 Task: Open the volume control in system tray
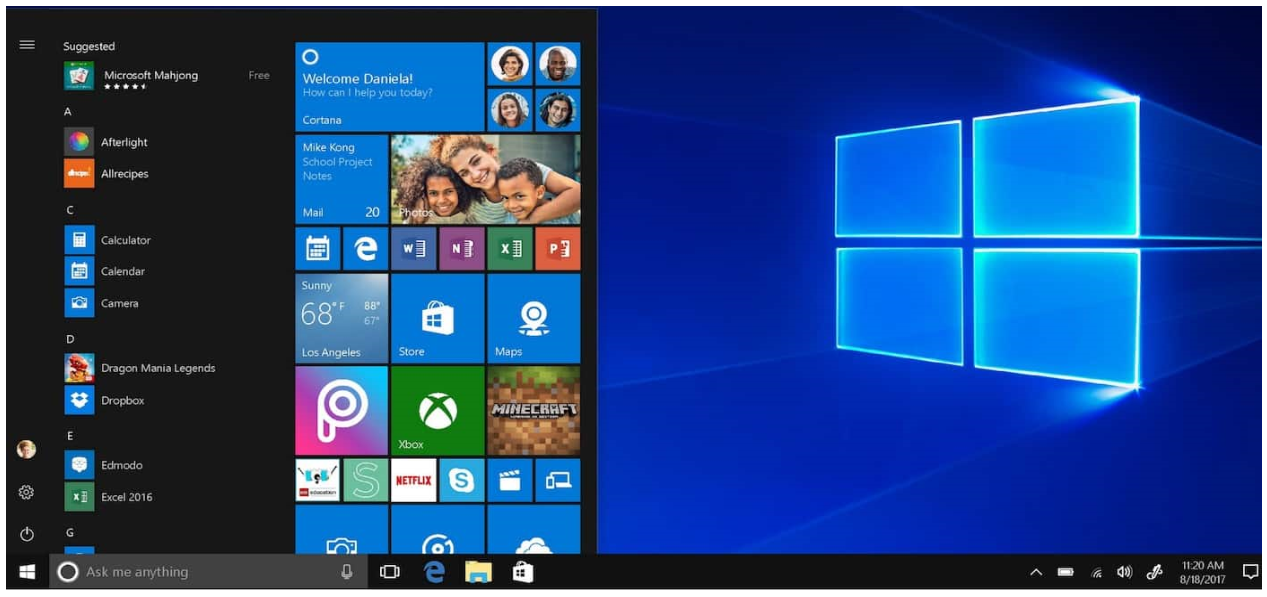point(1125,572)
